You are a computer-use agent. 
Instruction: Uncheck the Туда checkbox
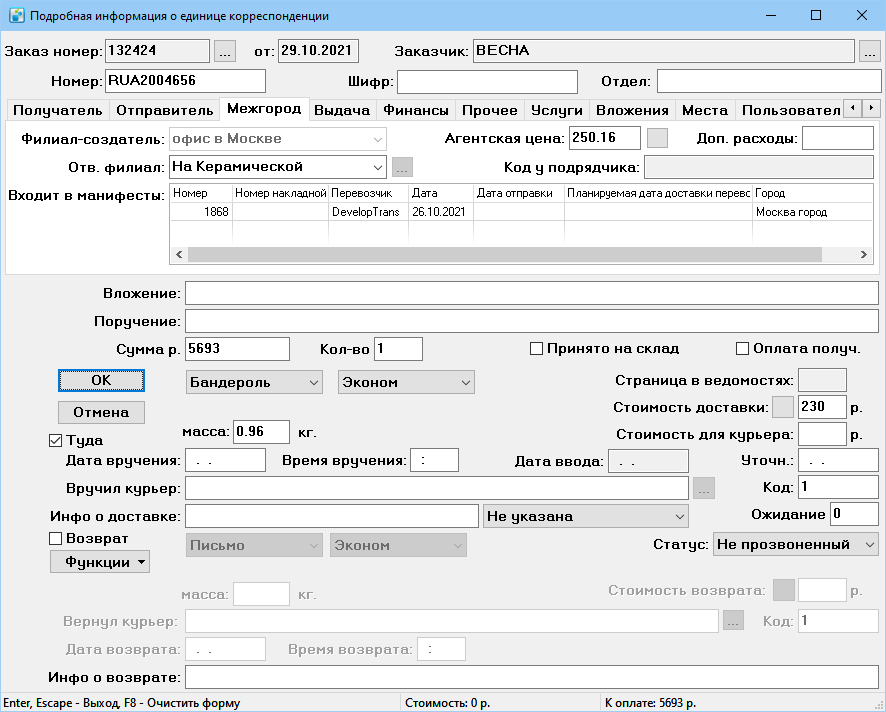click(55, 441)
